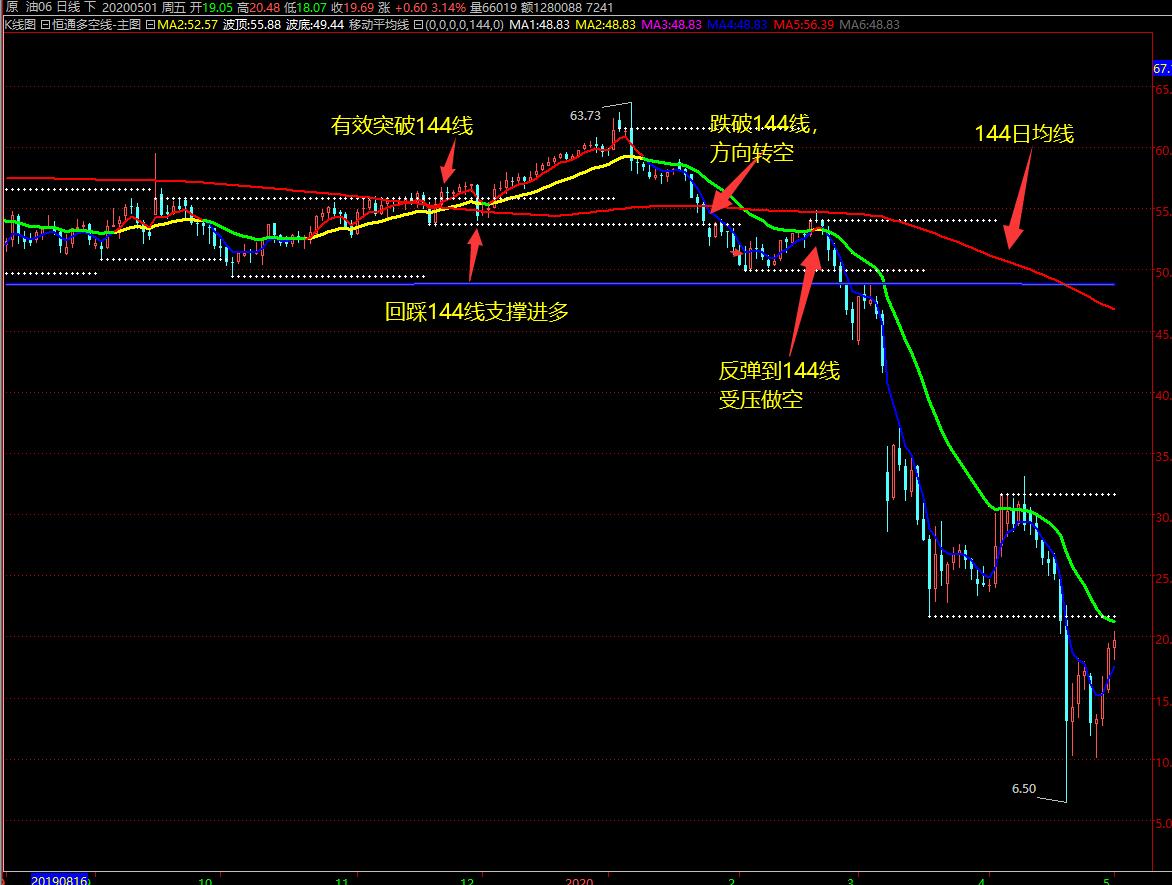Click the 63.73 high price label
The image size is (1172, 885).
pyautogui.click(x=585, y=115)
